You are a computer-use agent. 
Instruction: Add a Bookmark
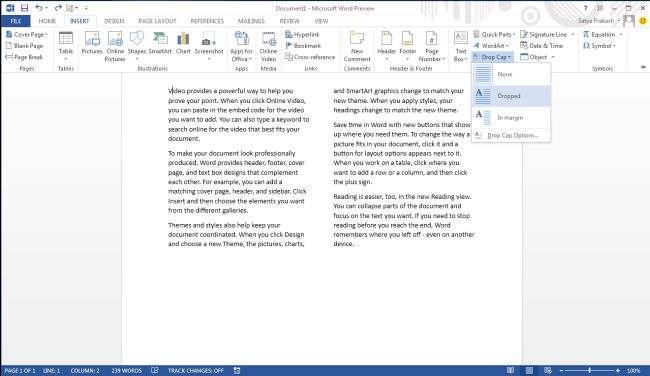(303, 46)
